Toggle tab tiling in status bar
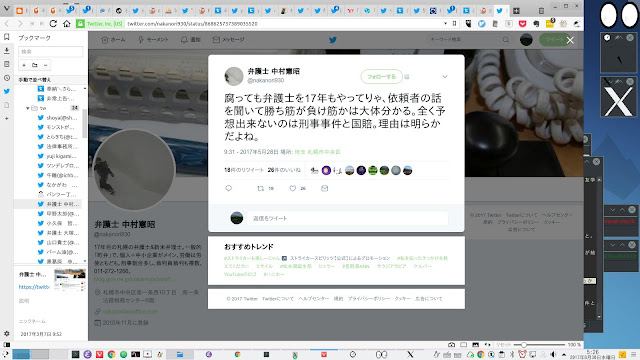Screen dimensions: 640x360 click(464, 345)
